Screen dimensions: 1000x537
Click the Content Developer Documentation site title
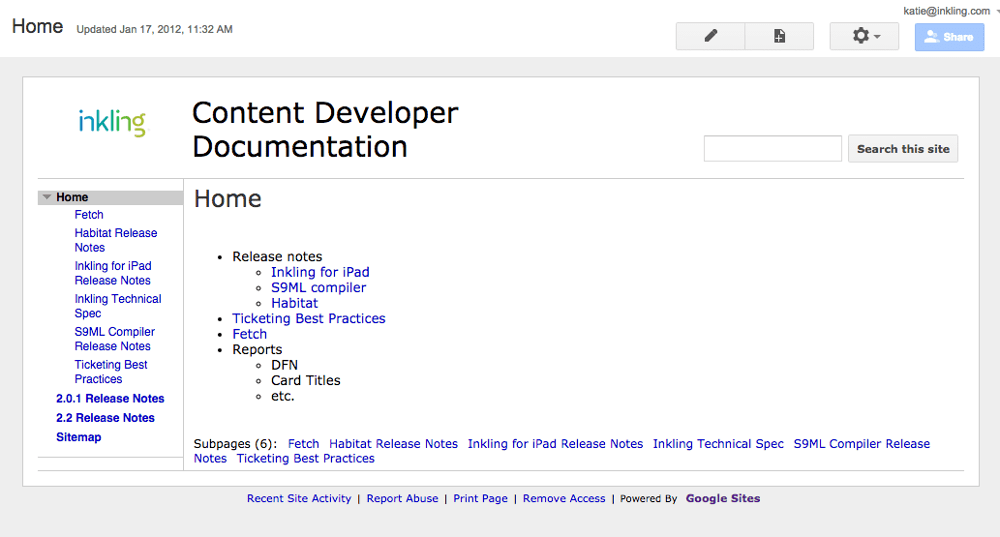coord(325,129)
